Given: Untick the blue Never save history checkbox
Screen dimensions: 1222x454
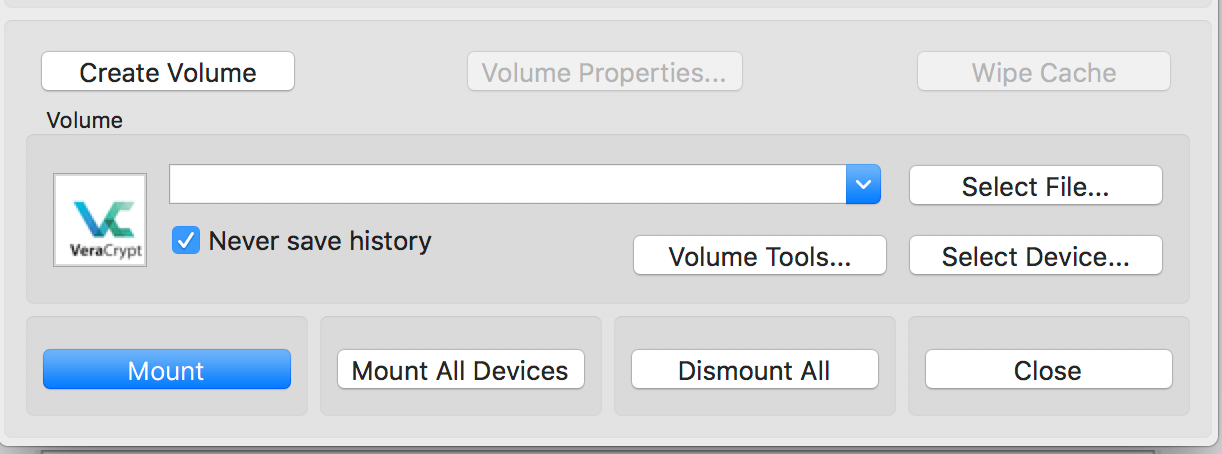Looking at the screenshot, I should (186, 241).
